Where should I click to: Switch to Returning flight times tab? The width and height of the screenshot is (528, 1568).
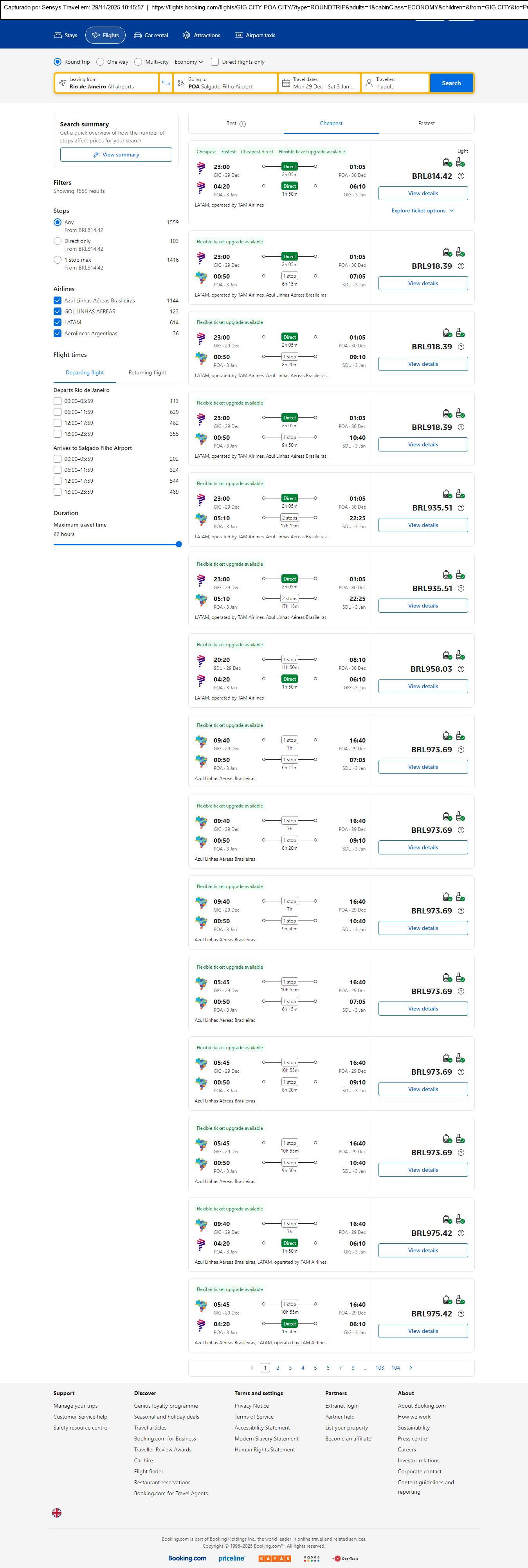click(147, 372)
